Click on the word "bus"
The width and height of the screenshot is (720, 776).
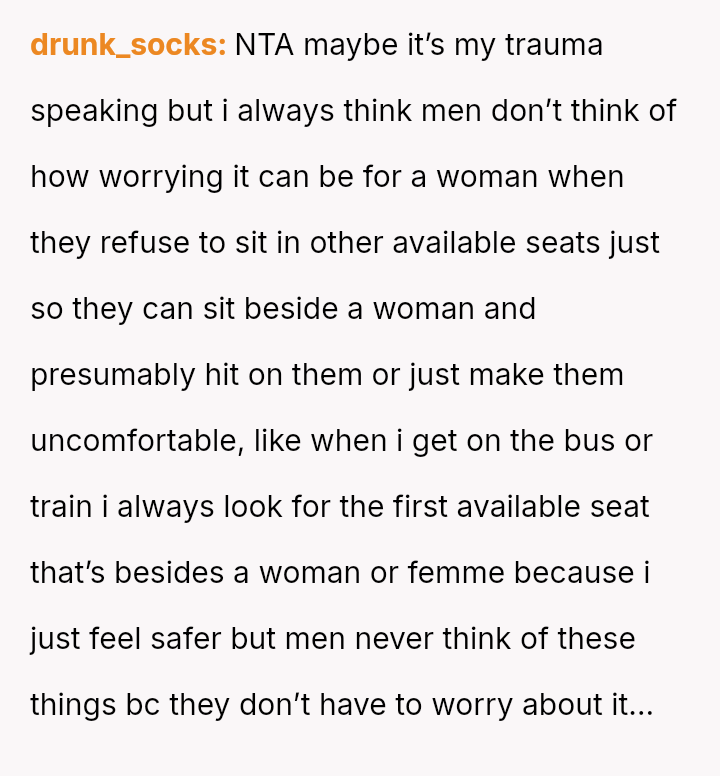pos(590,441)
